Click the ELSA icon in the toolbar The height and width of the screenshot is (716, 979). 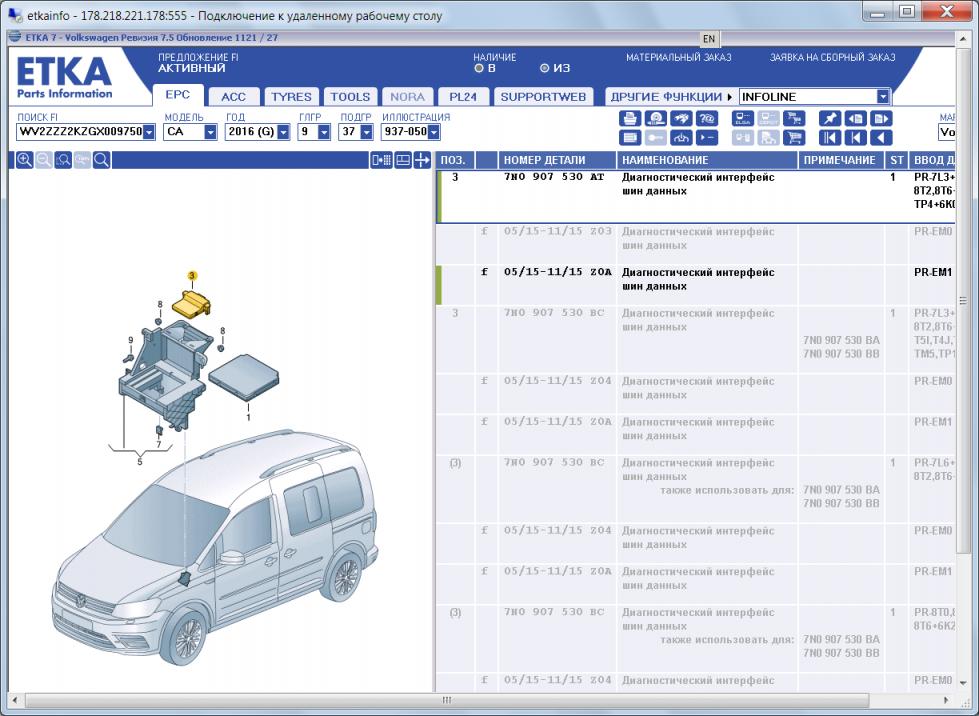pyautogui.click(x=742, y=119)
